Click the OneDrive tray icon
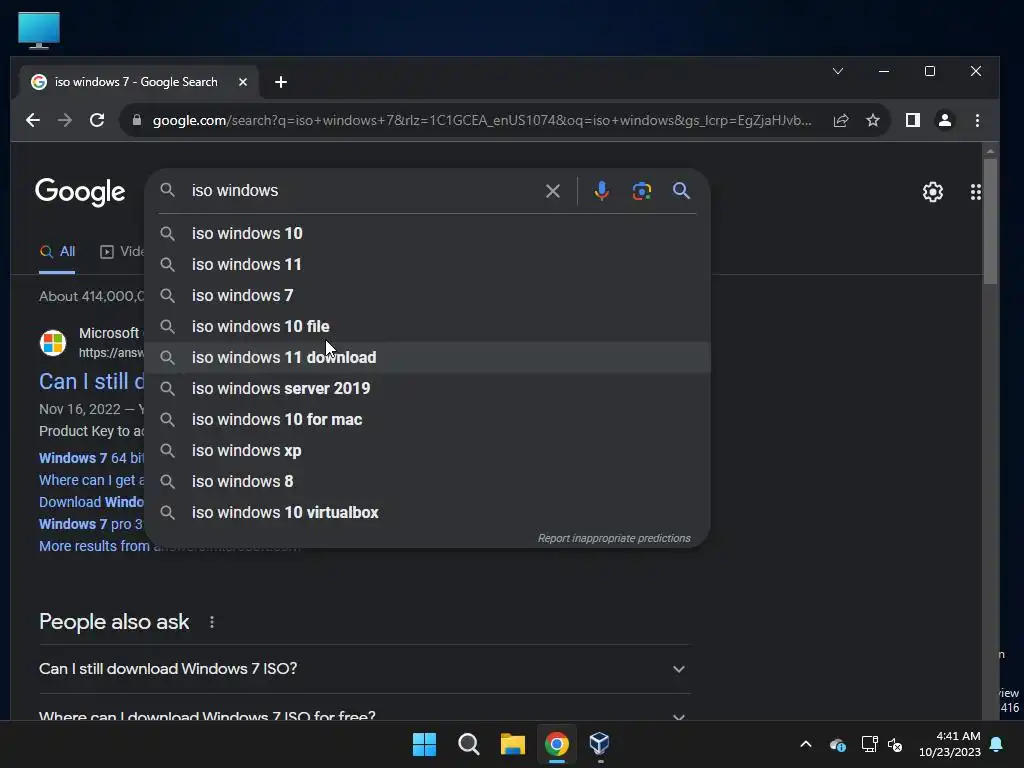Screen dimensions: 1024x768 click(837, 744)
